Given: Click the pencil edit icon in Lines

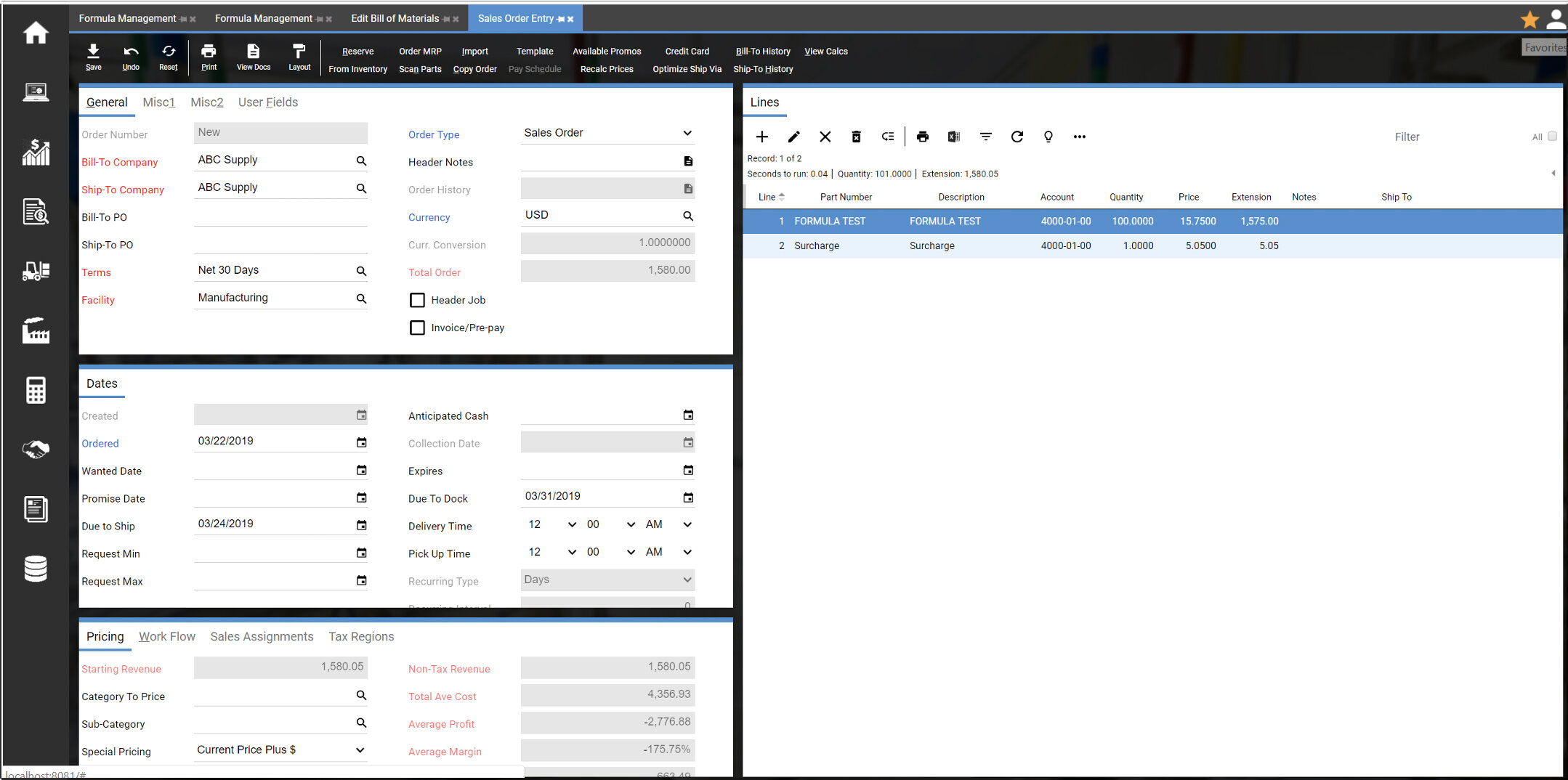Looking at the screenshot, I should tap(793, 137).
